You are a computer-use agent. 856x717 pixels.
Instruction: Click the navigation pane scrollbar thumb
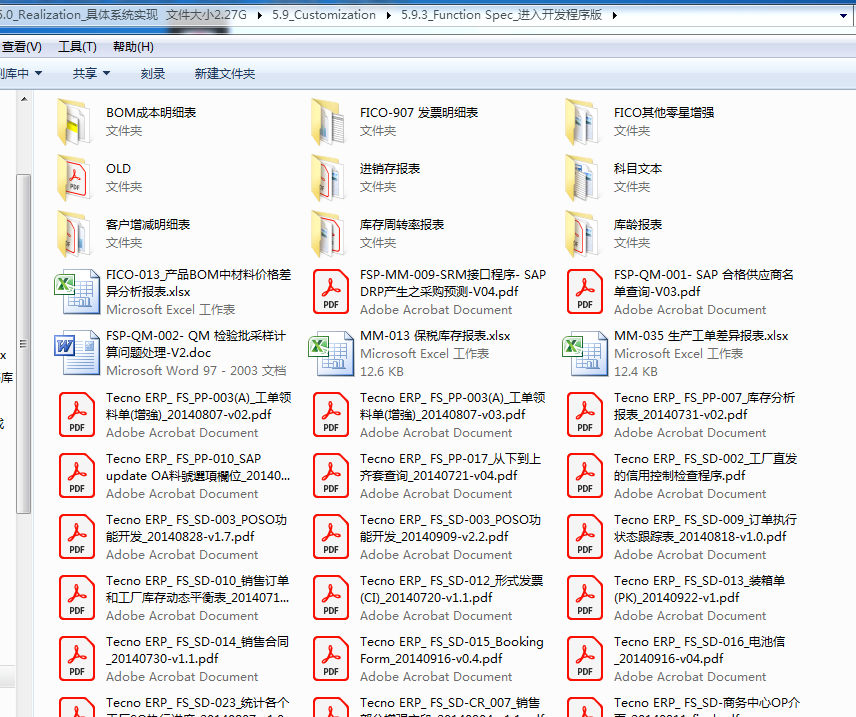(x=23, y=344)
